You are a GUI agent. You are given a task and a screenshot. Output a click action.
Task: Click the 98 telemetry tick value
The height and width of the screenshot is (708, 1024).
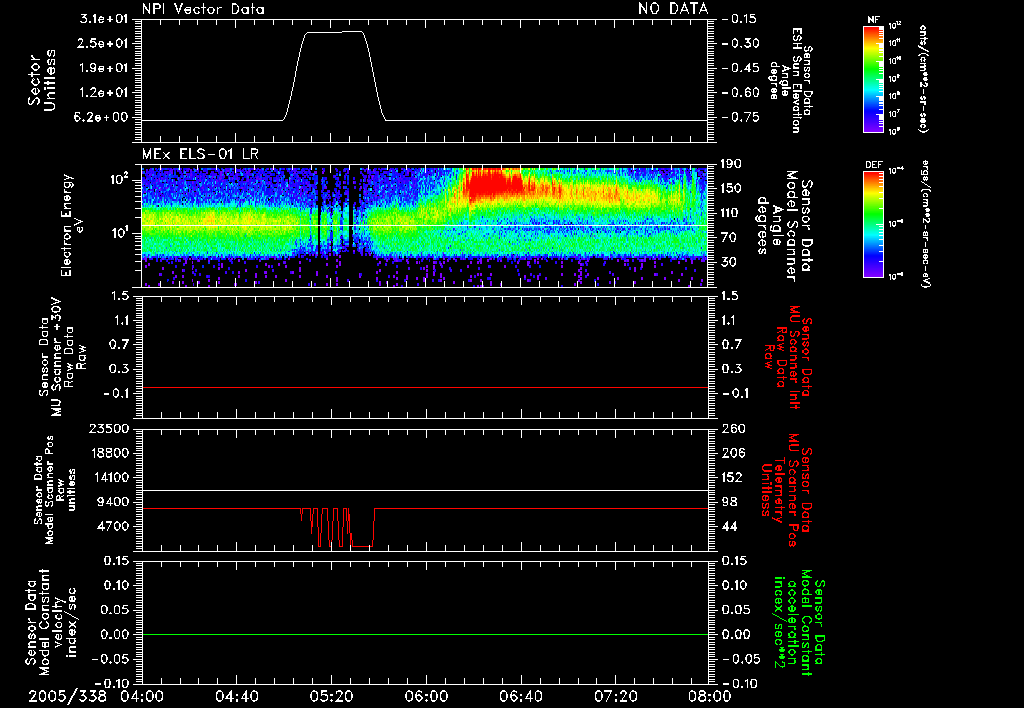pos(728,502)
